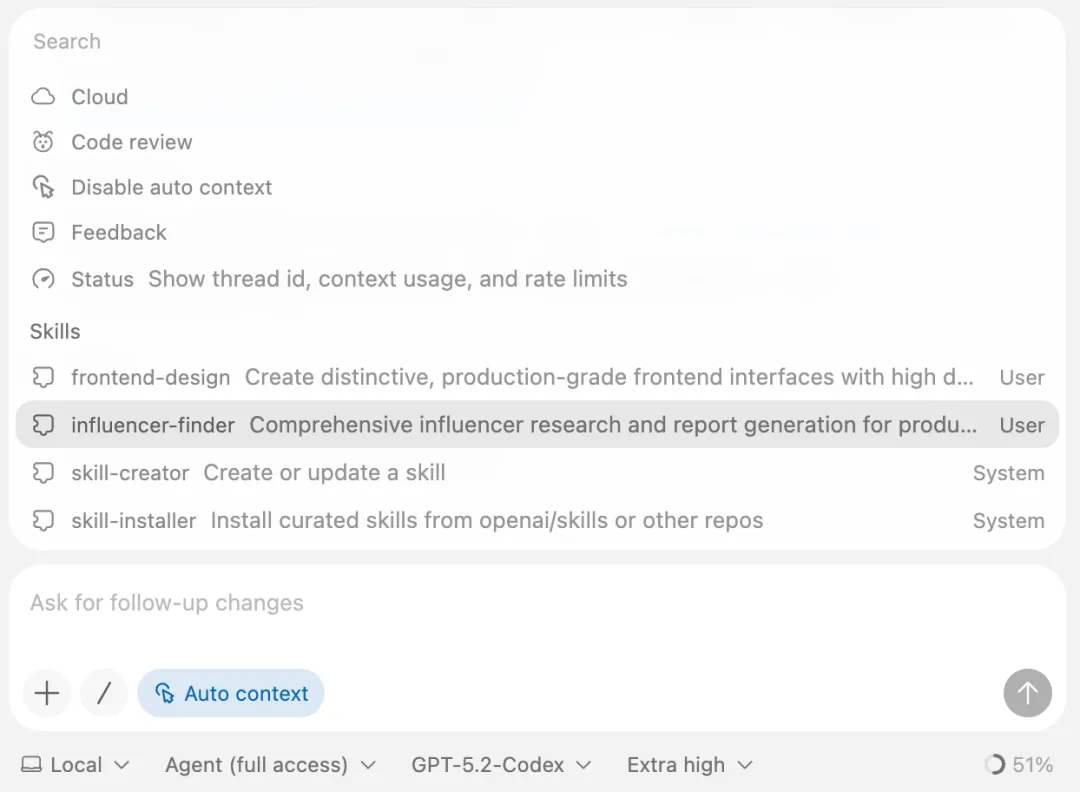Click the Status gauge icon

43,279
